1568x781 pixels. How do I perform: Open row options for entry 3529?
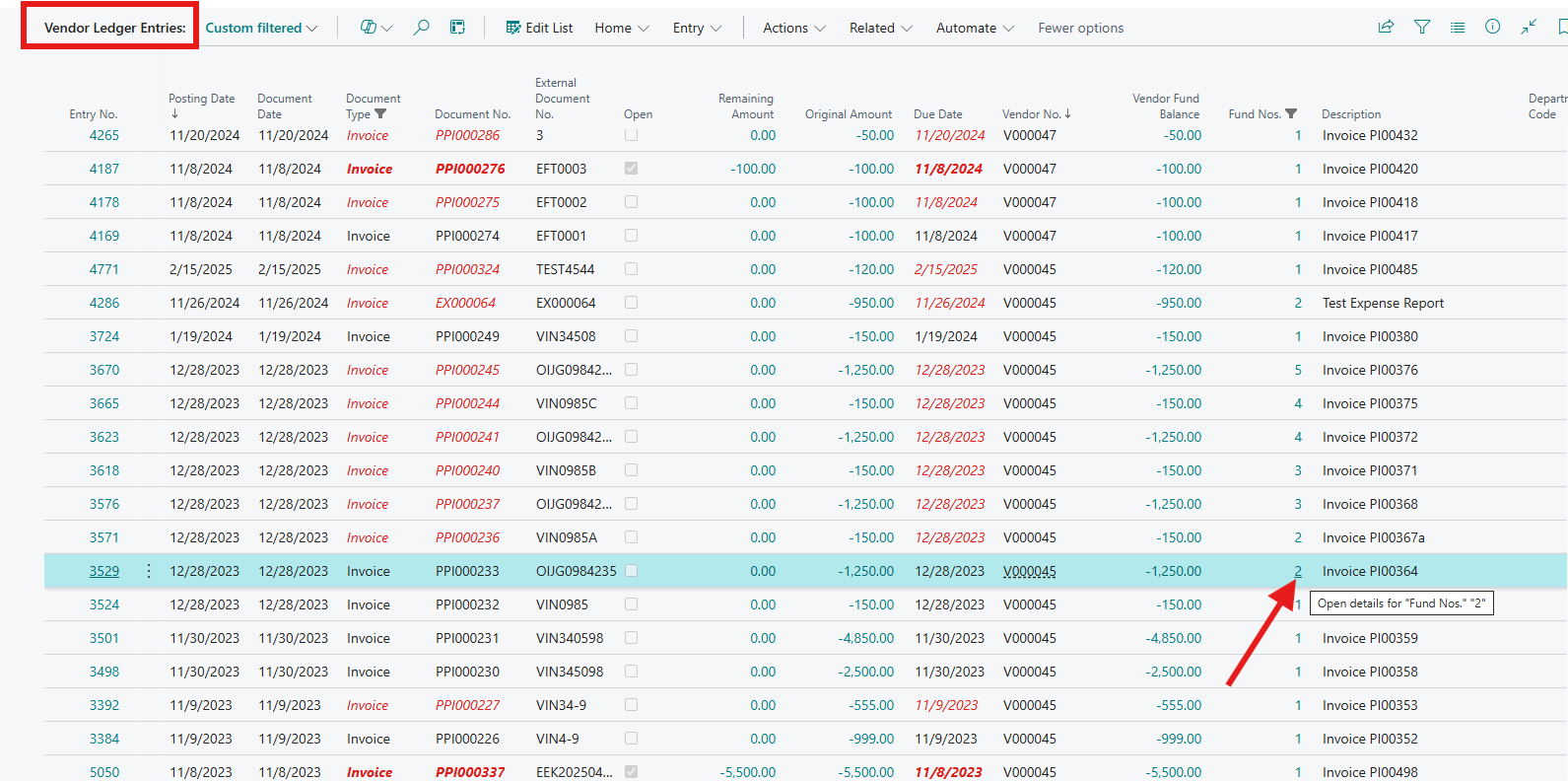pyautogui.click(x=149, y=571)
